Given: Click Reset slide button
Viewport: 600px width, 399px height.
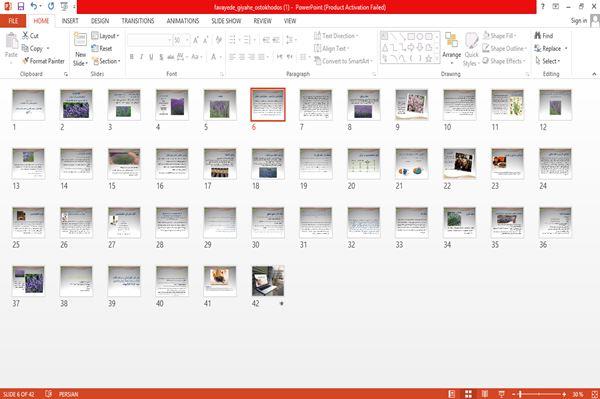Looking at the screenshot, I should click(102, 48).
